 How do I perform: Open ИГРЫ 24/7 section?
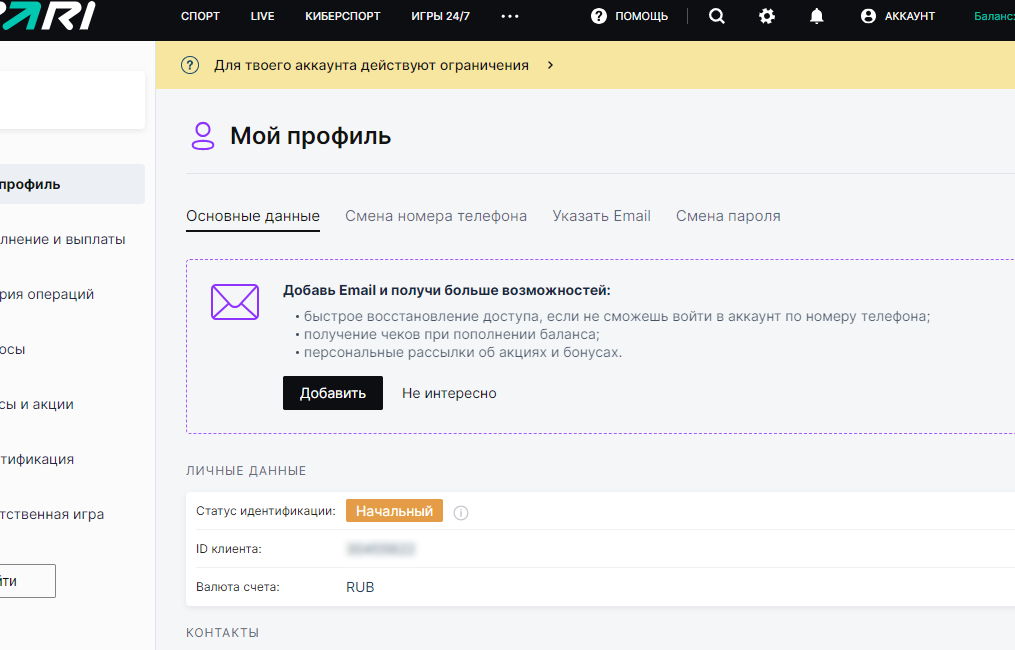[x=440, y=16]
